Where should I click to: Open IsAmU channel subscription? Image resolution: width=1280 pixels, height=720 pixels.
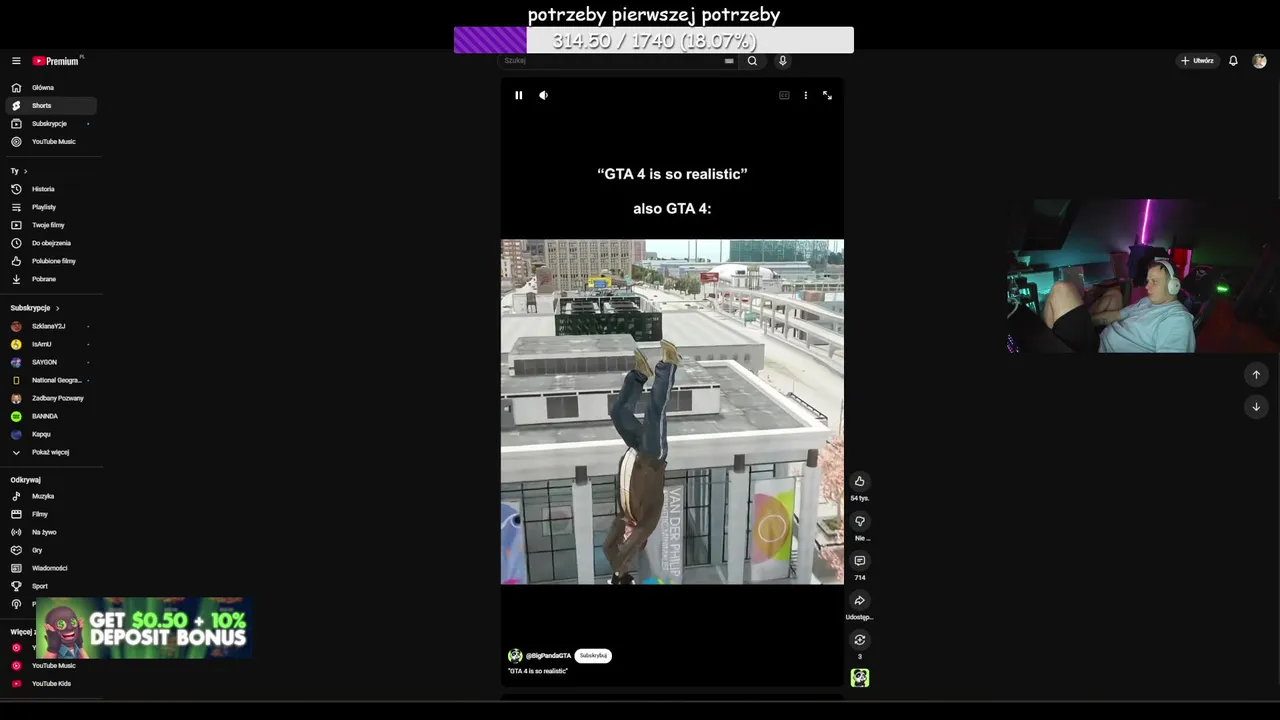pos(51,344)
